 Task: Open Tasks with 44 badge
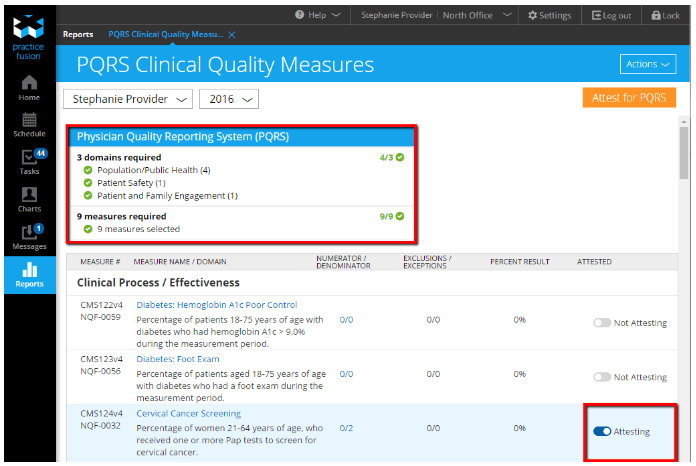click(29, 163)
